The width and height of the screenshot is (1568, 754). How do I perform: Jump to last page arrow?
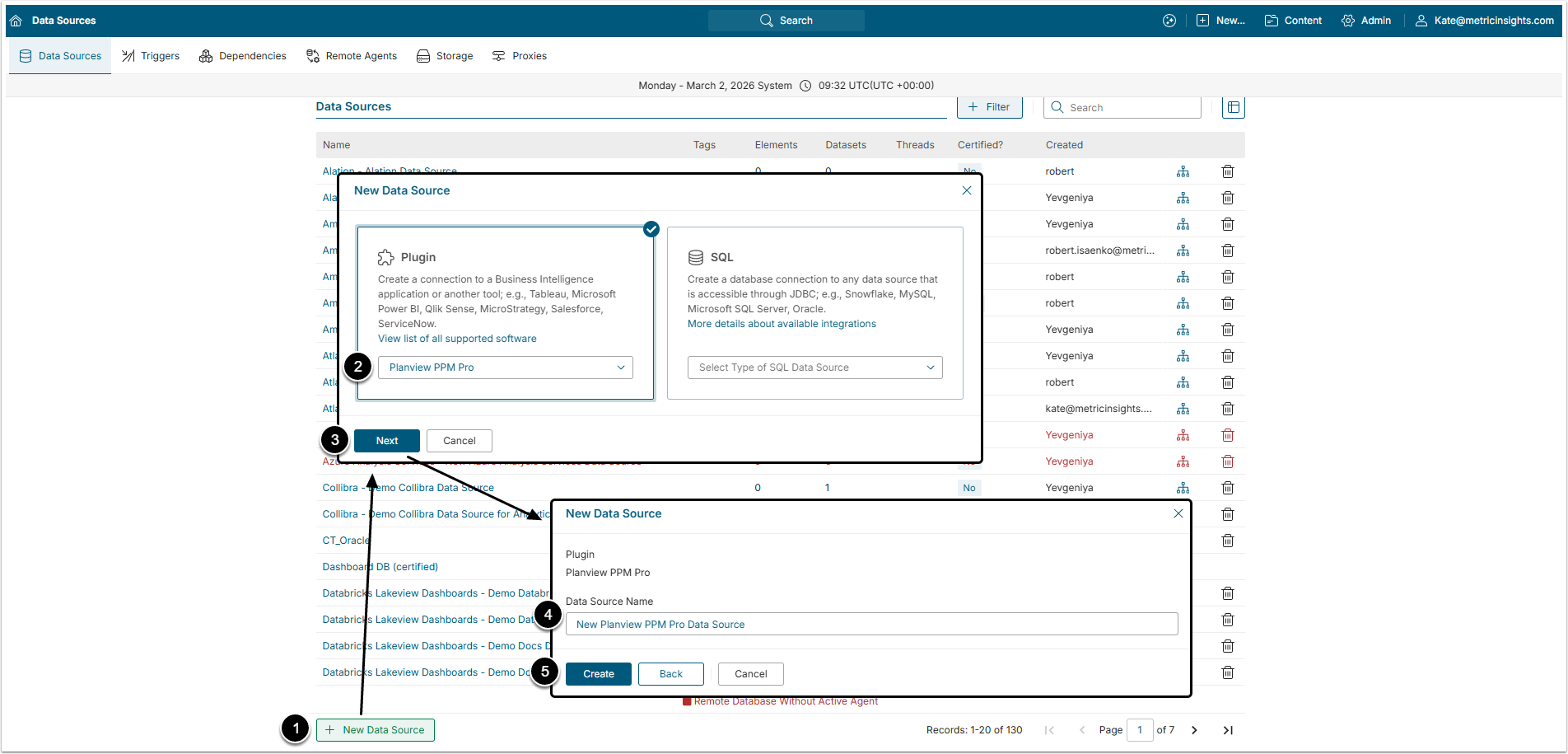point(1227,730)
